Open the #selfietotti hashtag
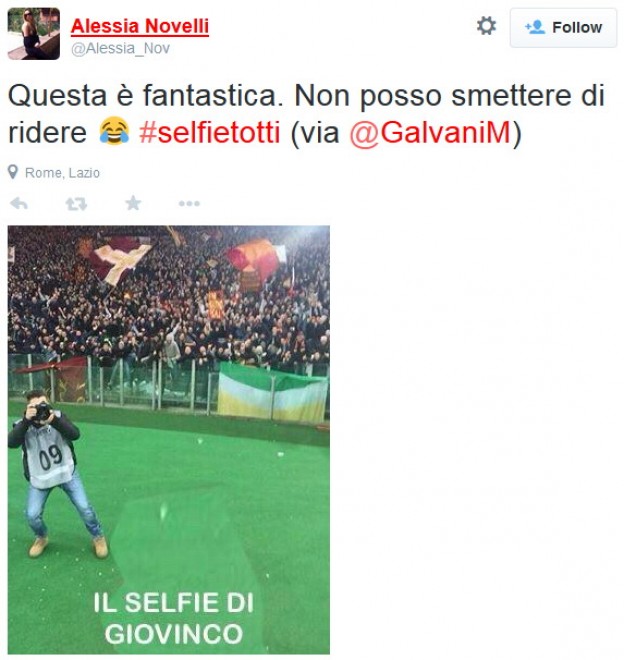The width and height of the screenshot is (624, 660). (210, 132)
